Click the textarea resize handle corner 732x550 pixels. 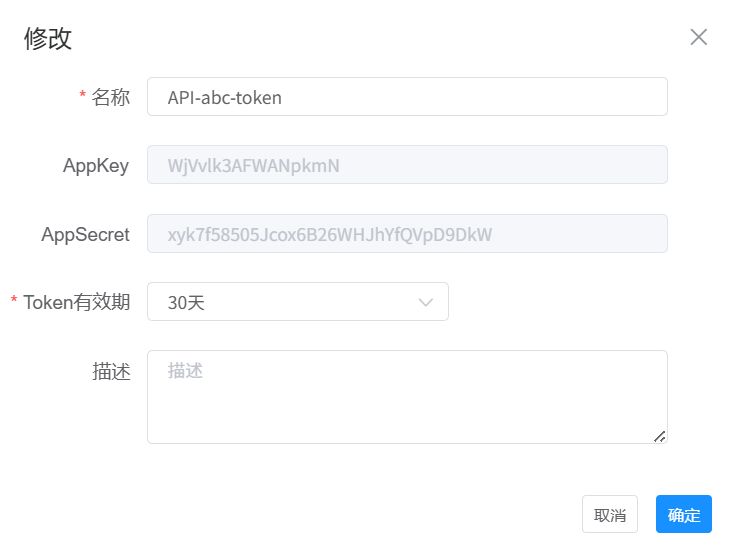coord(660,436)
